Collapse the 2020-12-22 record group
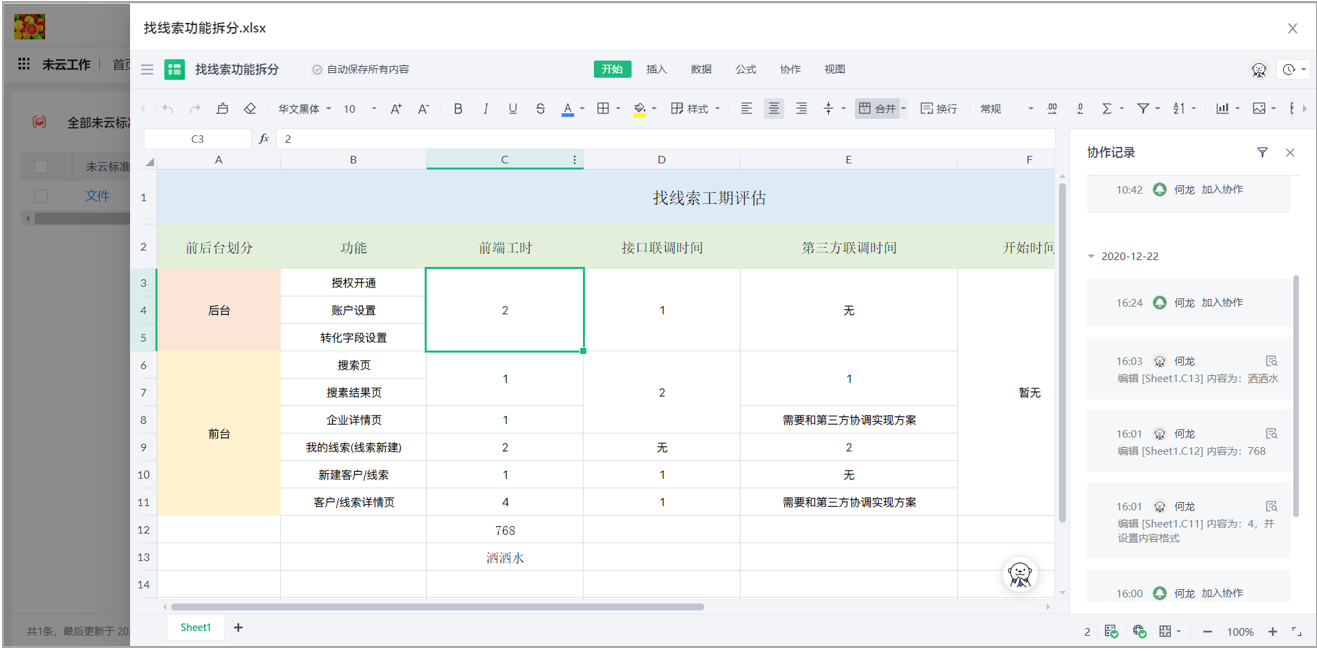 pos(1091,257)
